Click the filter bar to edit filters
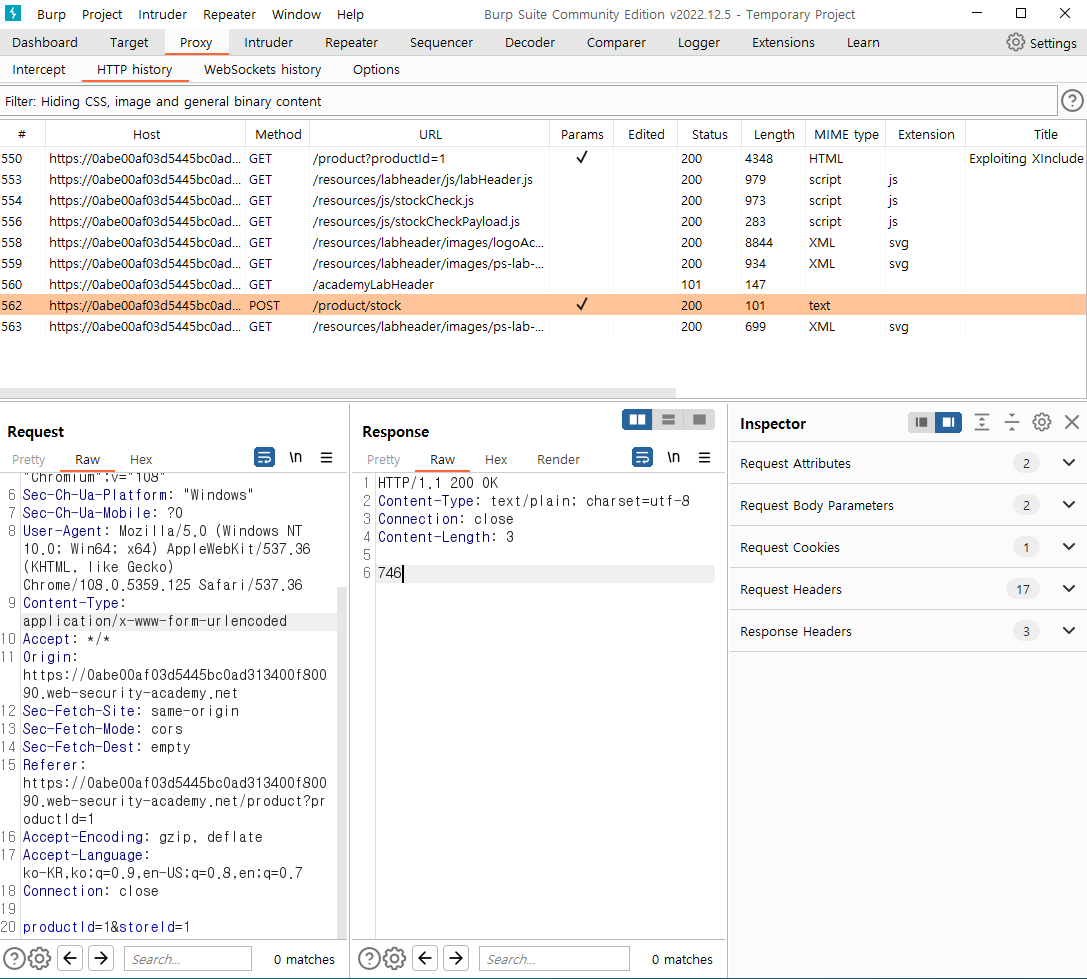Screen dimensions: 1087x979 click(528, 101)
